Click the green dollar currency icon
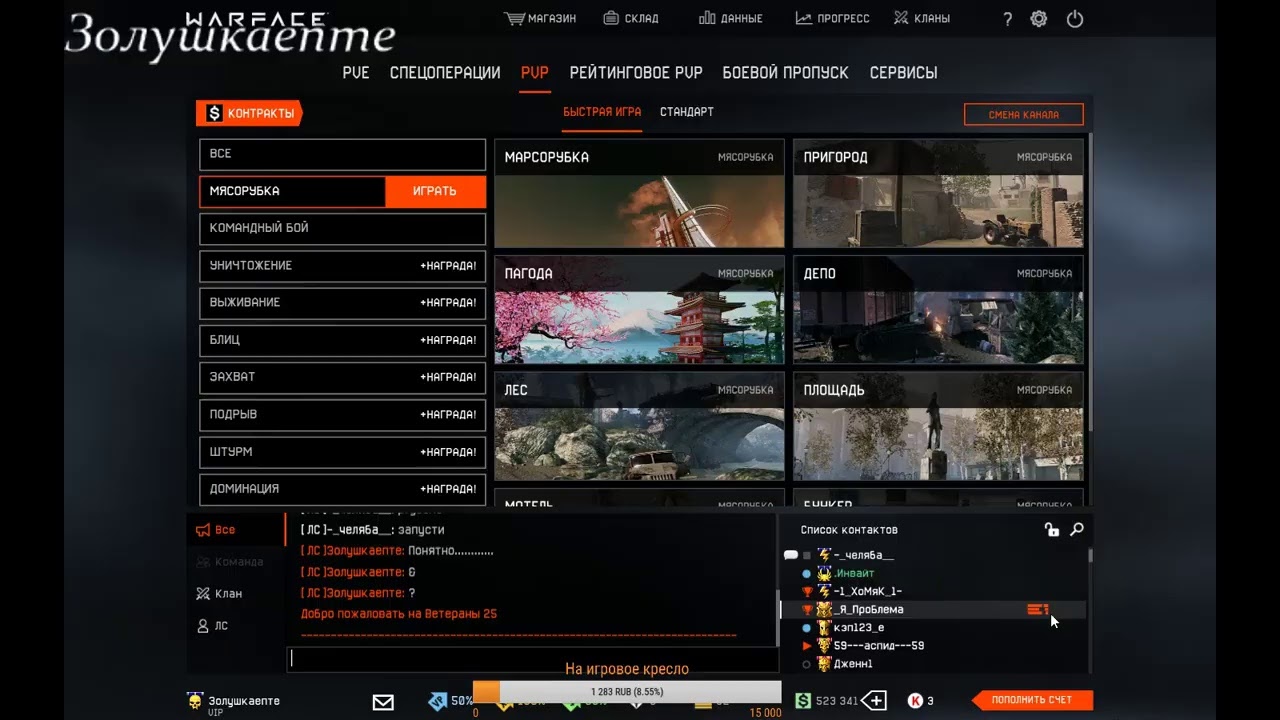 click(x=802, y=701)
